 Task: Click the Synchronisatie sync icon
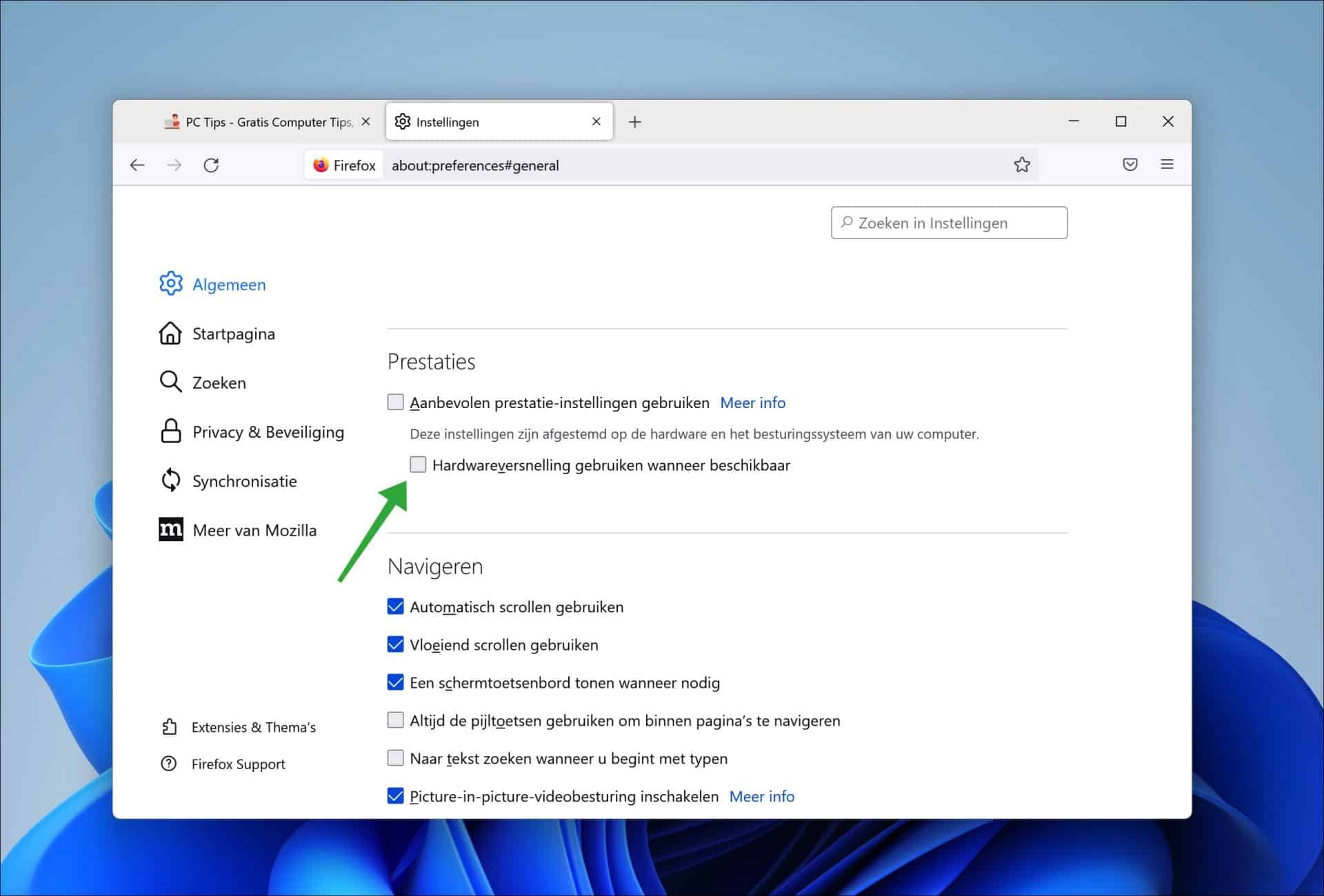tap(170, 480)
